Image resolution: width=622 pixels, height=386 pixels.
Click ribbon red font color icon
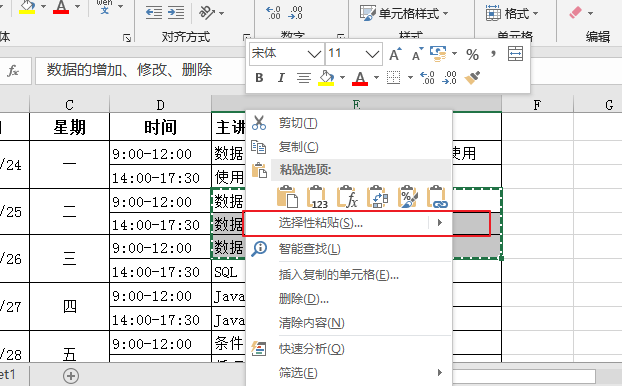tap(61, 7)
